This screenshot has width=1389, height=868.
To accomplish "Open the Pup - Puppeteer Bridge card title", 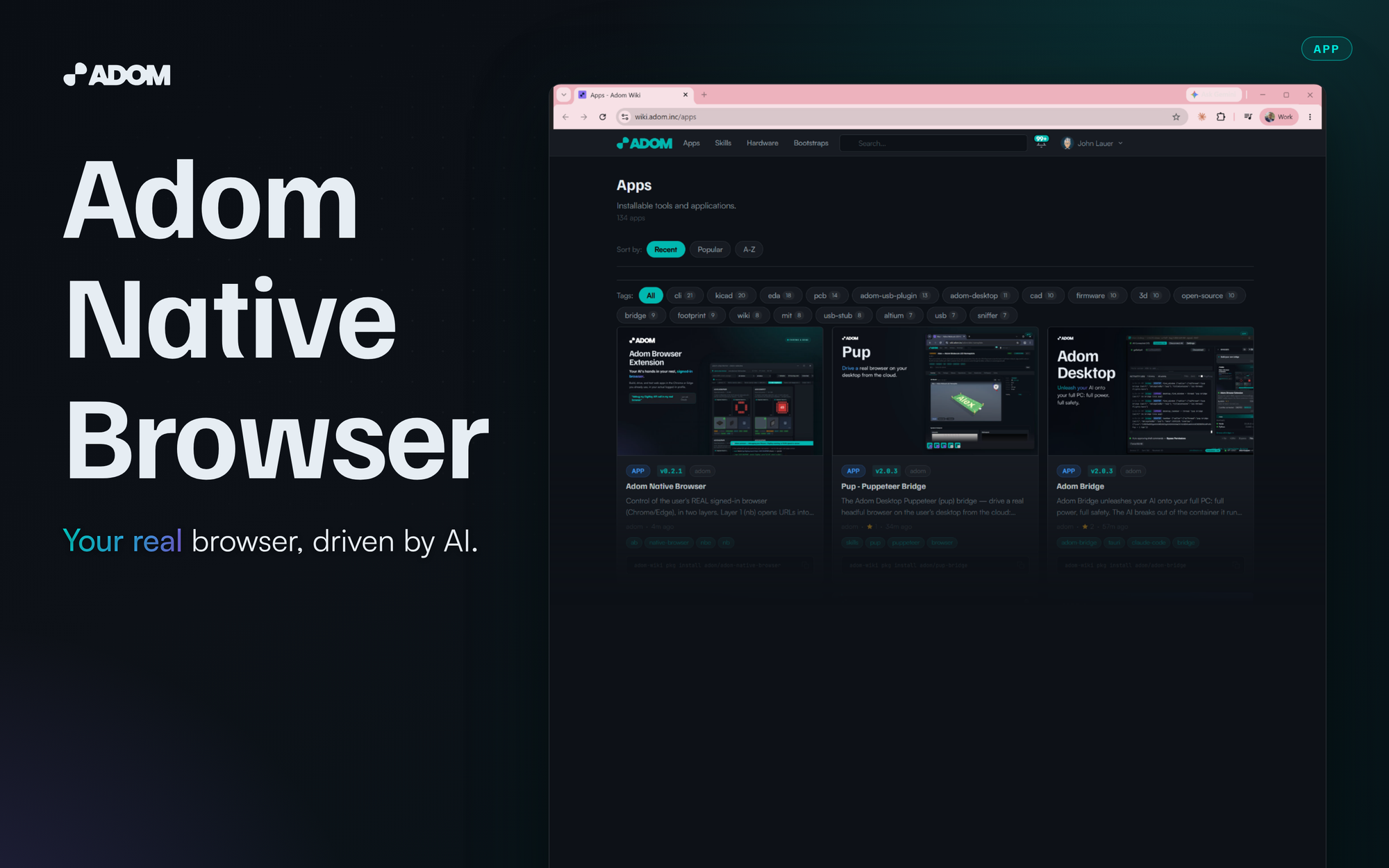I will [883, 487].
